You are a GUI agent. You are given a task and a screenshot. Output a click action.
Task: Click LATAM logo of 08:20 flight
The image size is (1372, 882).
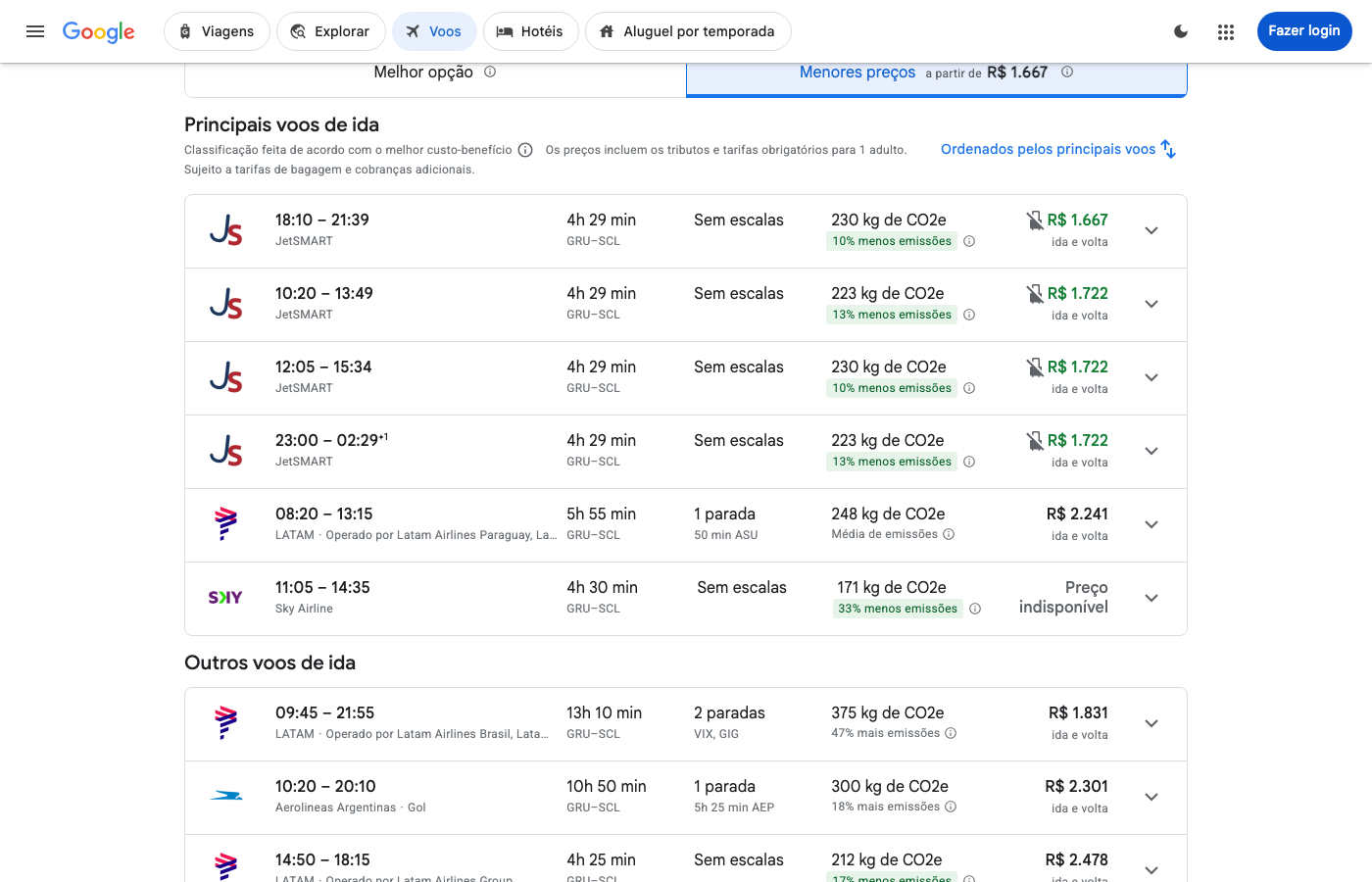226,524
